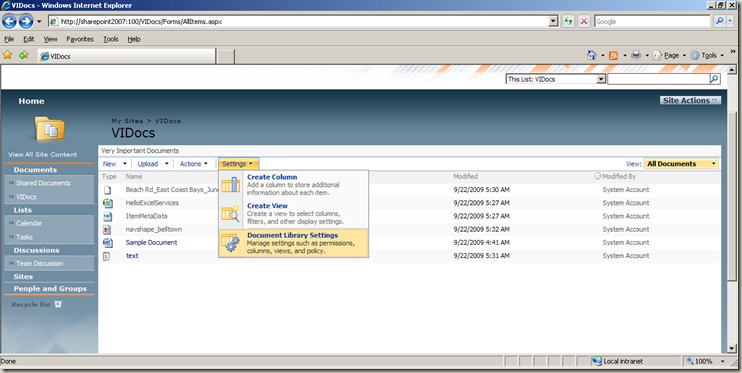Screen dimensions: 742x373
Task: Expand the New menu arrow
Action: (x=125, y=164)
